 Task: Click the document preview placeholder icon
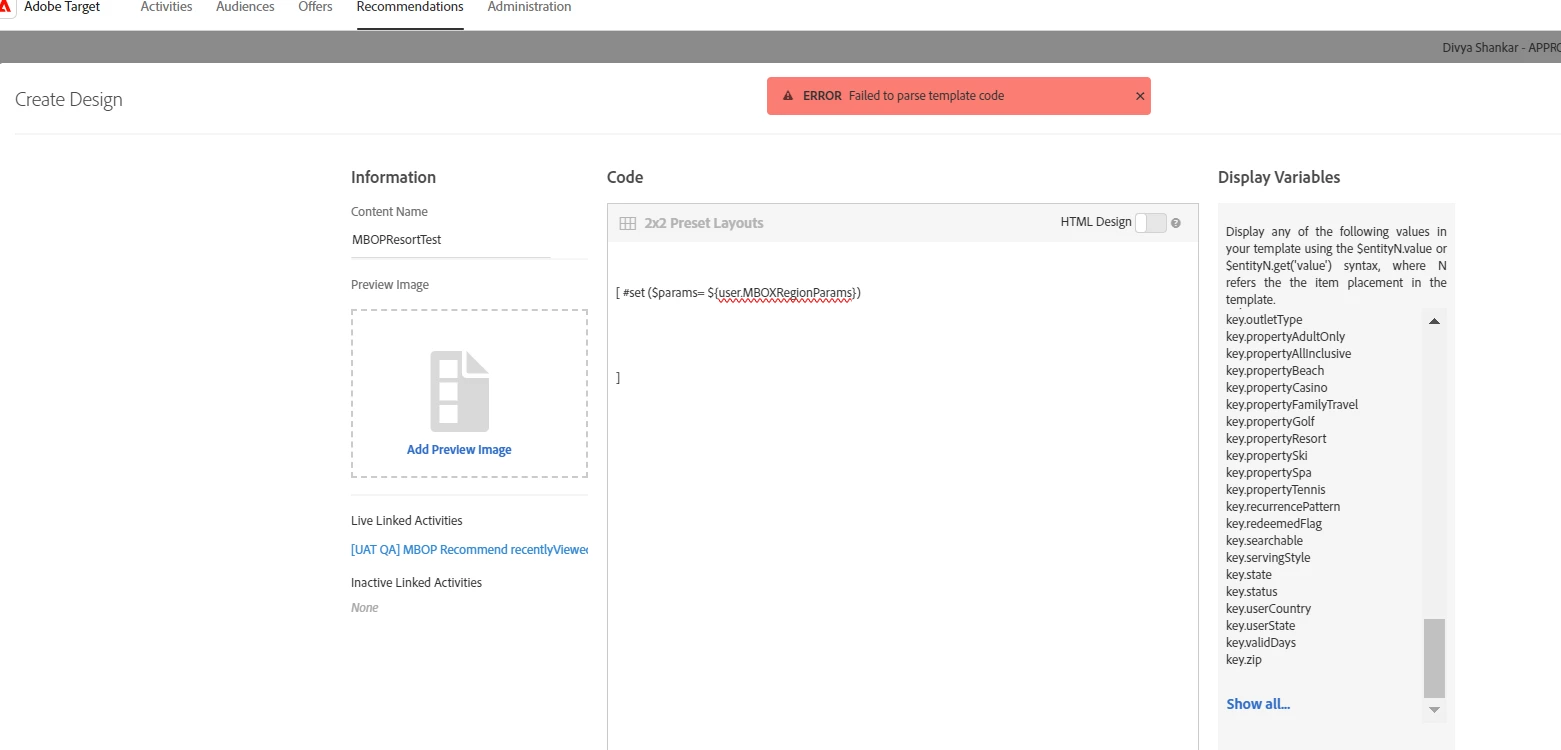pos(460,391)
